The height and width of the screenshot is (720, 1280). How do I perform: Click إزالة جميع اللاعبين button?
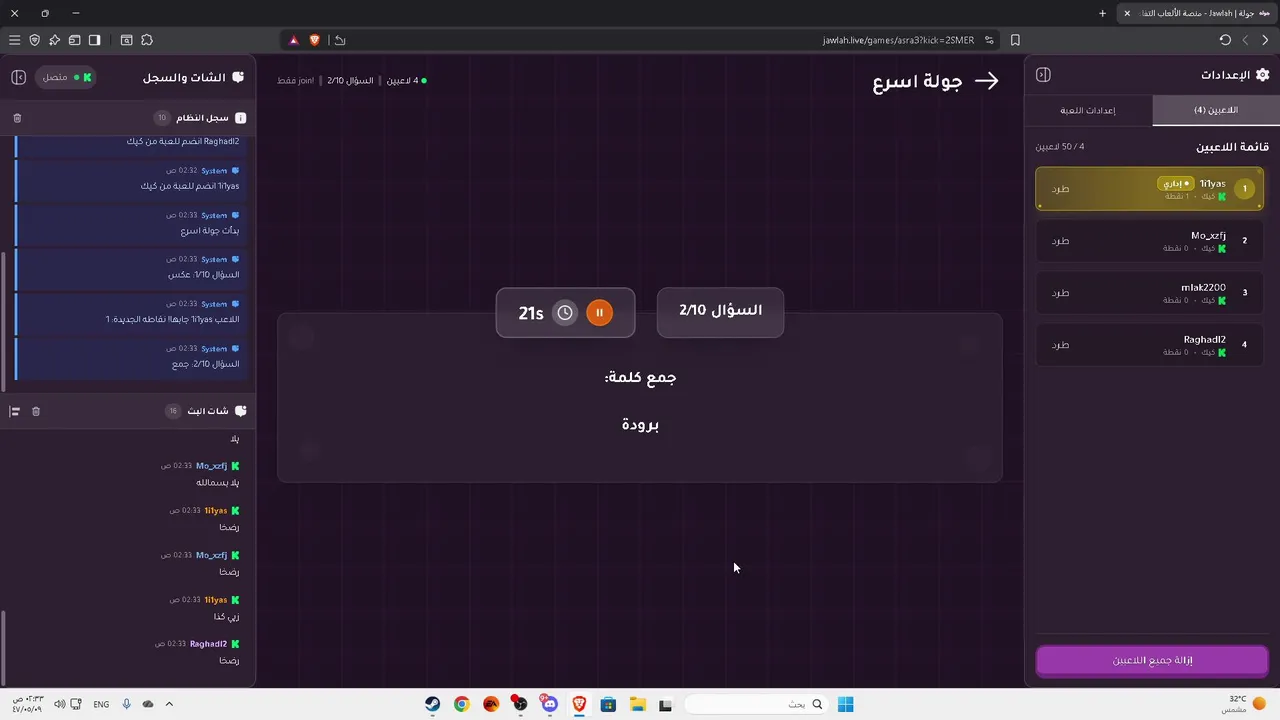1152,660
